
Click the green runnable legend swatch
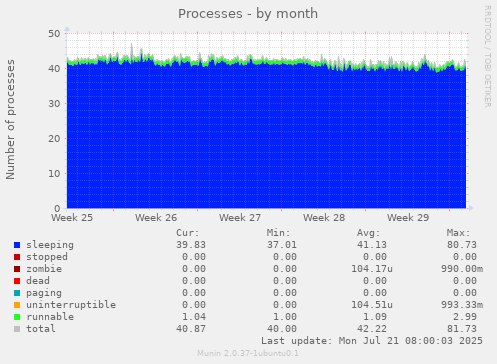pyautogui.click(x=17, y=317)
